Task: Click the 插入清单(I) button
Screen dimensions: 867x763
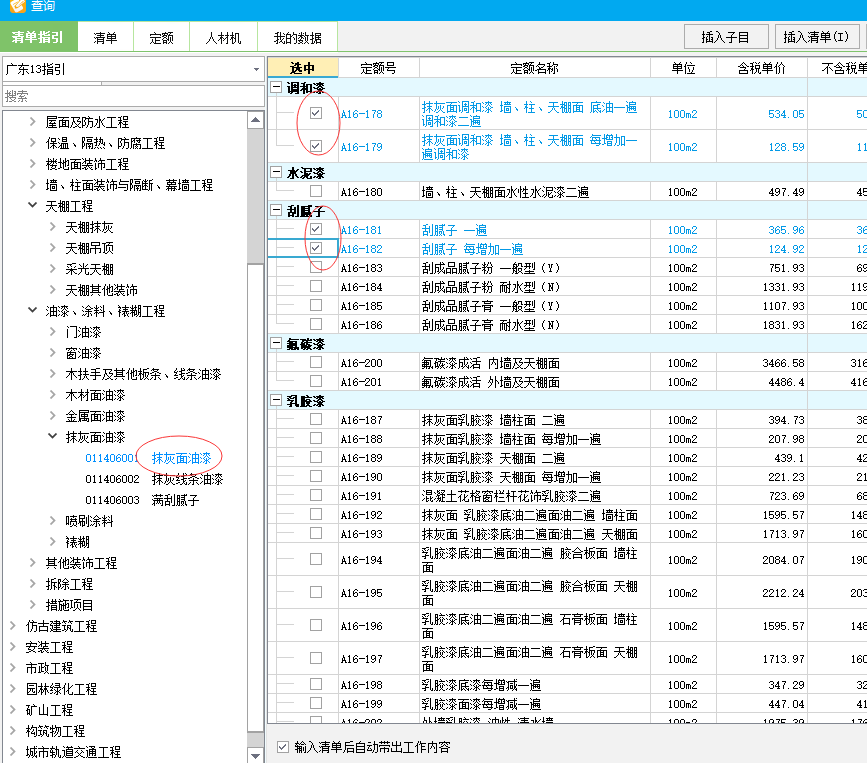Action: pos(816,37)
